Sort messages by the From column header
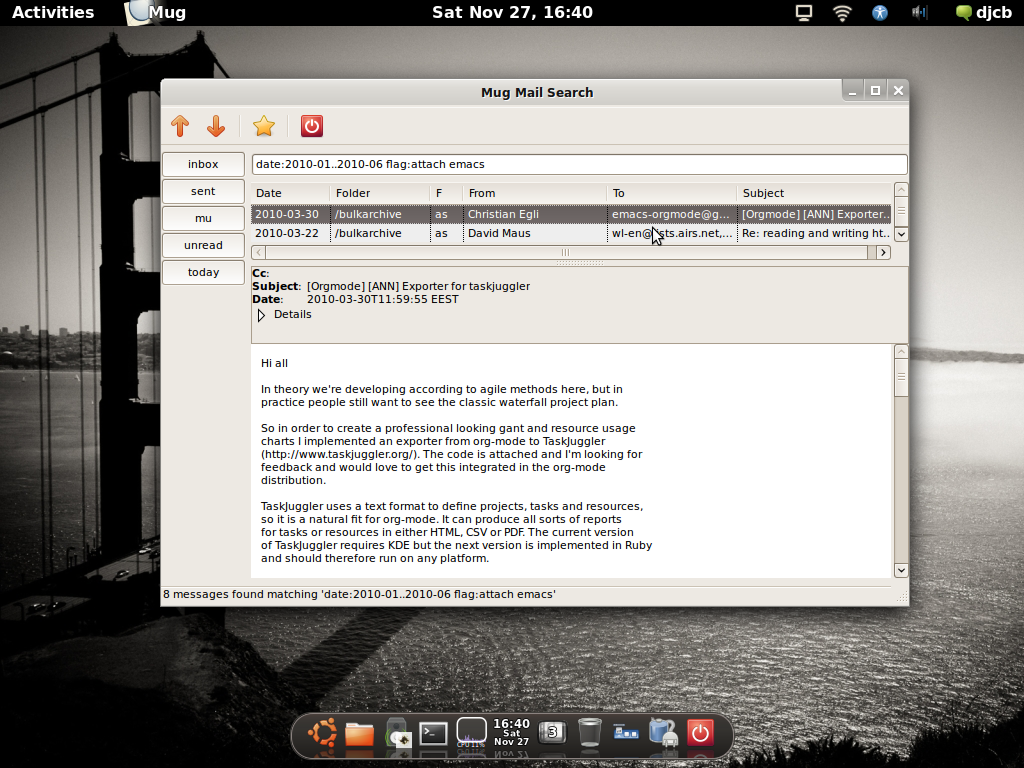 pyautogui.click(x=482, y=193)
